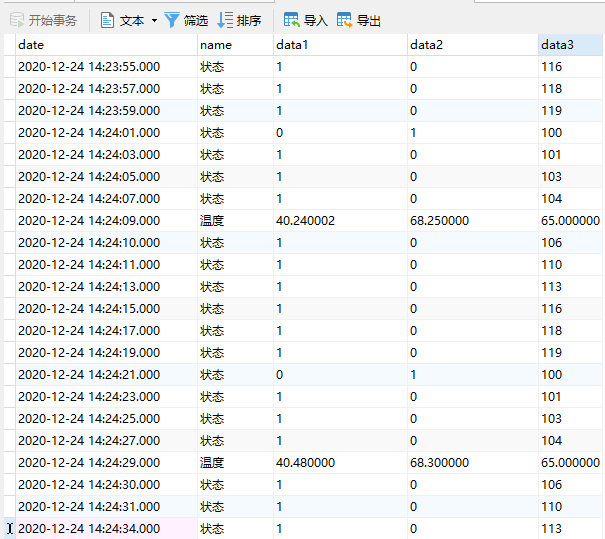Click the 导入 import icon

(x=291, y=20)
